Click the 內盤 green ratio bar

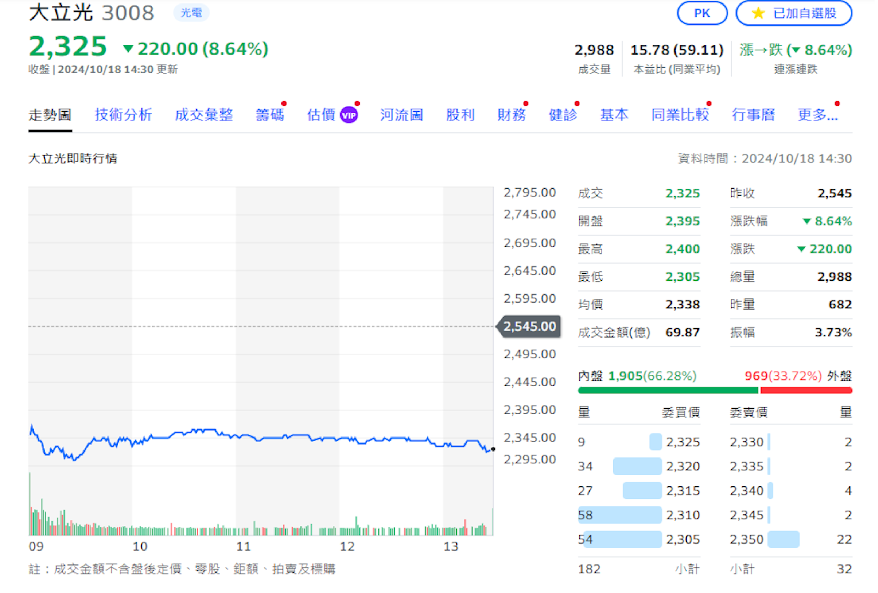point(668,390)
